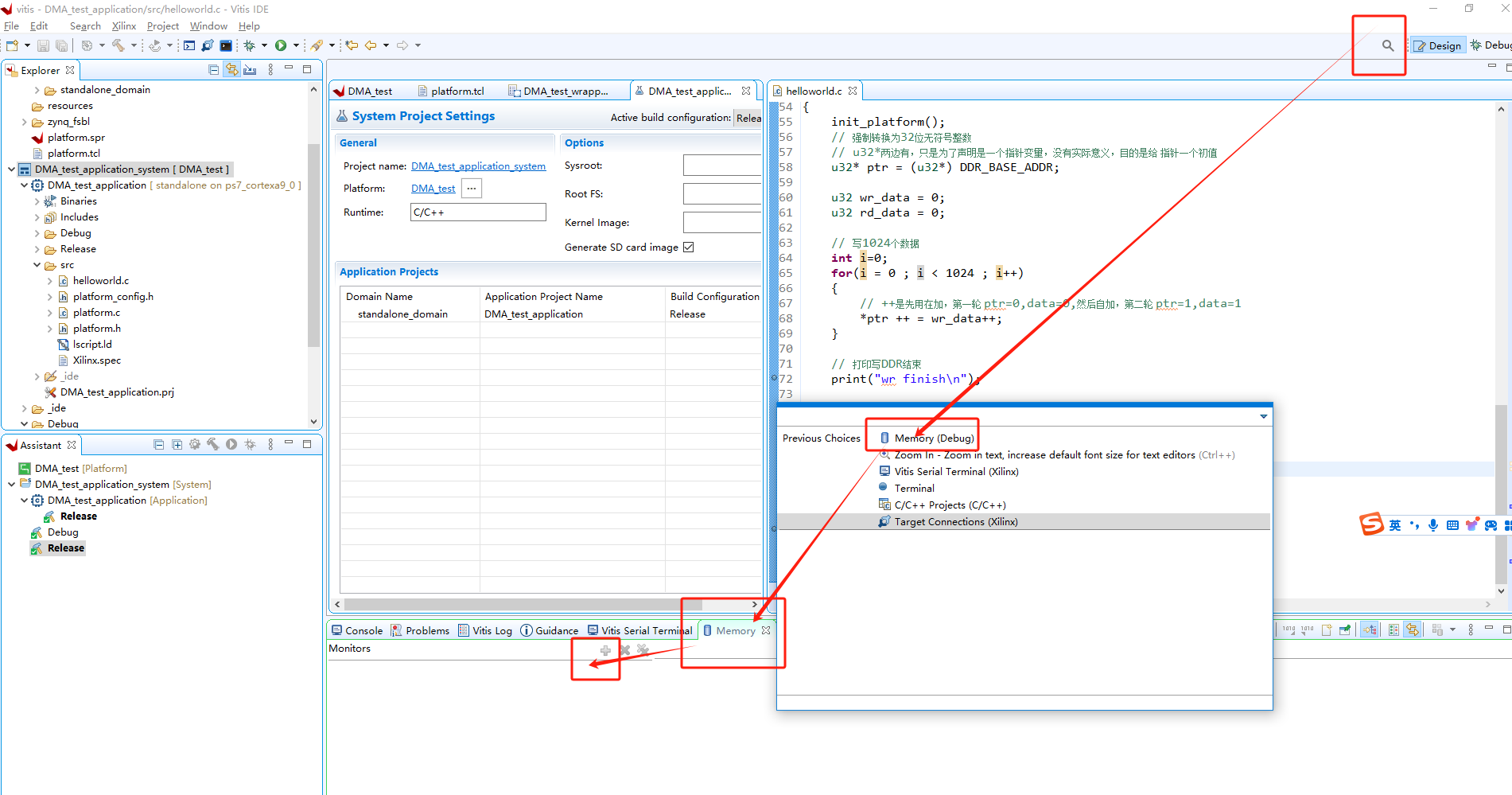
Task: Open the Debug bug dropdown arrow
Action: [x=264, y=45]
